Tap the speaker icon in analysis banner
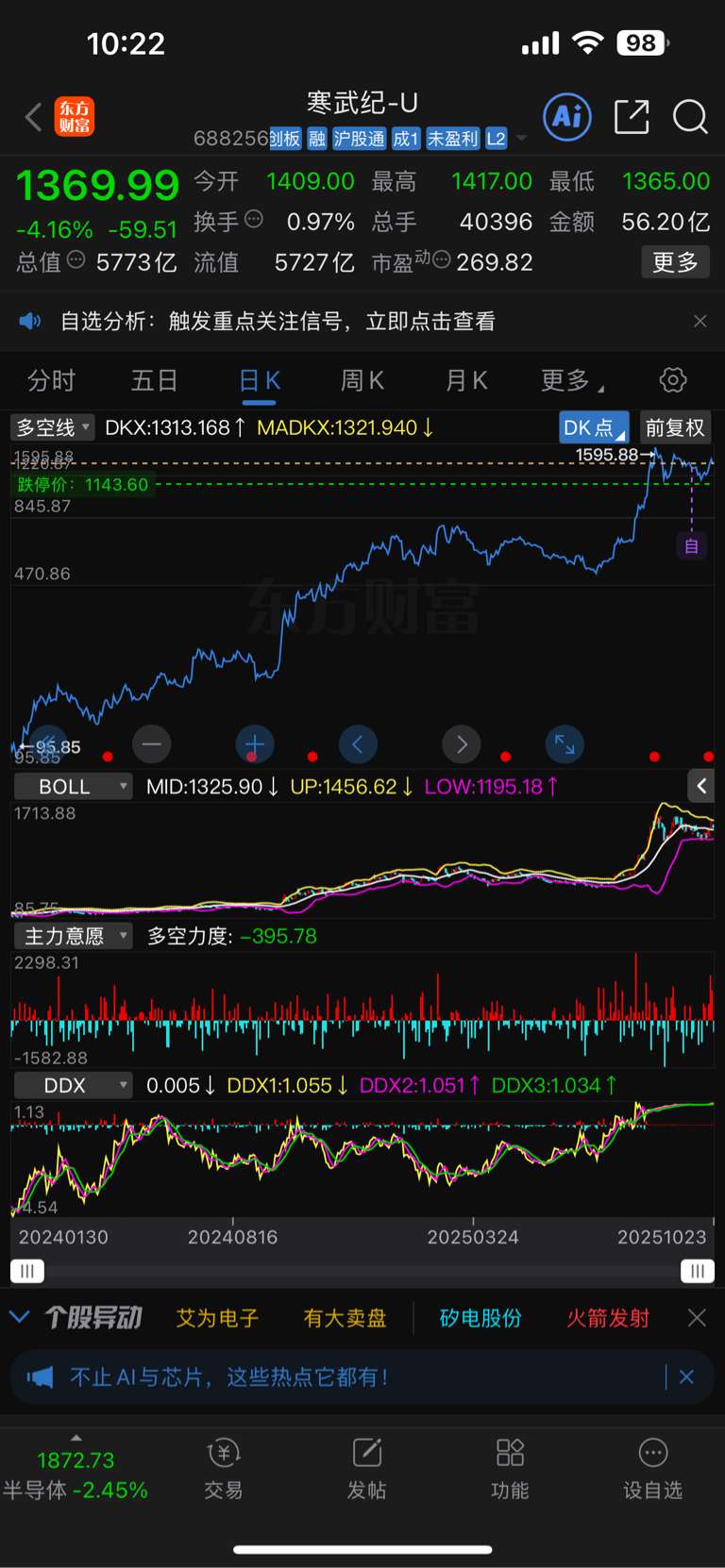 (30, 321)
